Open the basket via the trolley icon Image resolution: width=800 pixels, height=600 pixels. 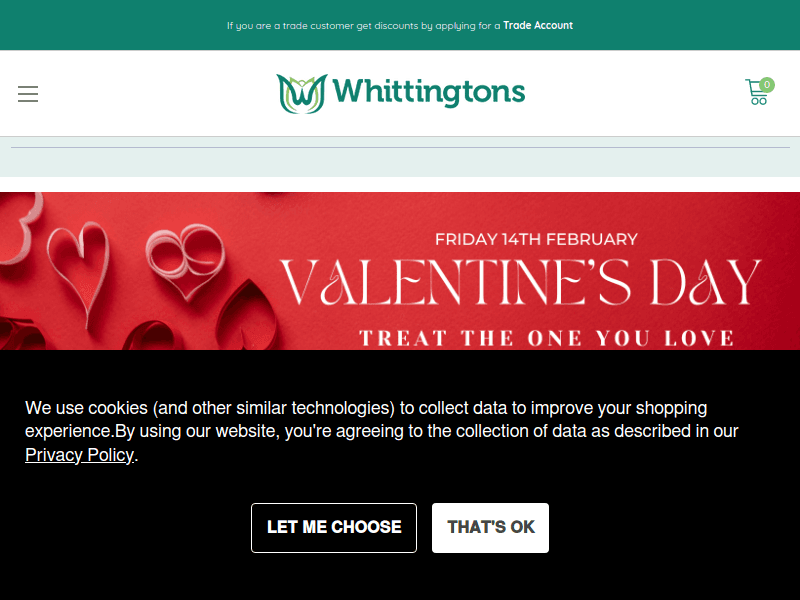[x=758, y=93]
